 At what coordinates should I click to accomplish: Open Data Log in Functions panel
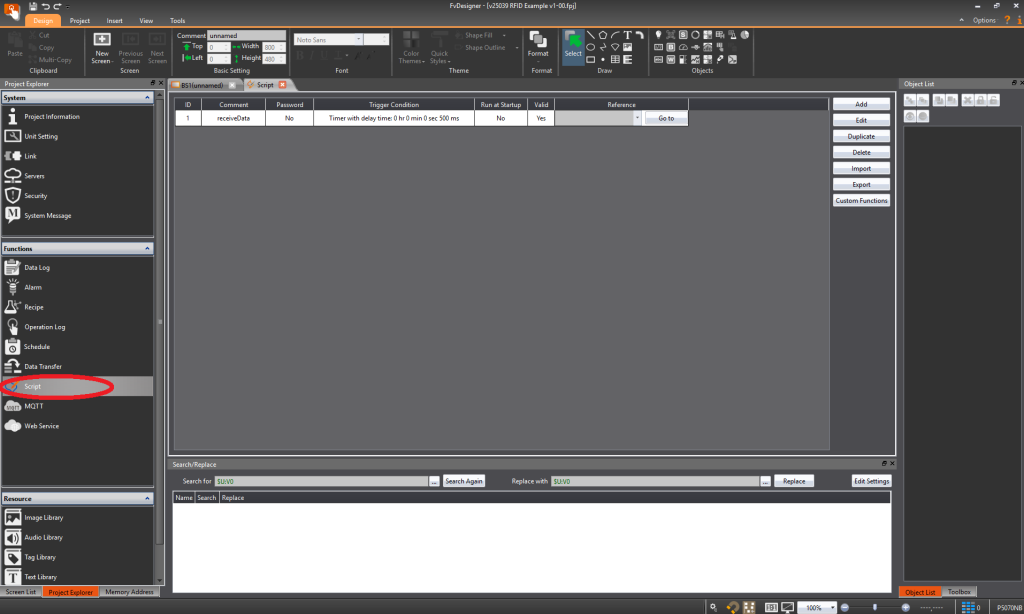(x=37, y=268)
